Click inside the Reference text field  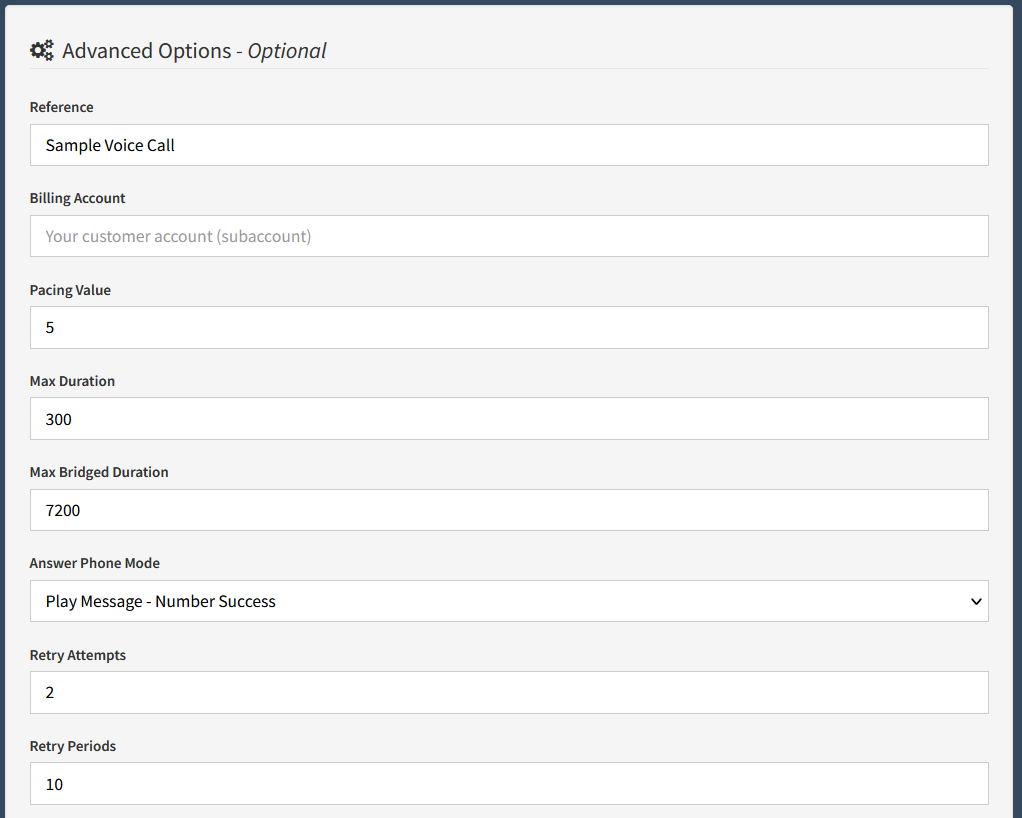click(400, 145)
